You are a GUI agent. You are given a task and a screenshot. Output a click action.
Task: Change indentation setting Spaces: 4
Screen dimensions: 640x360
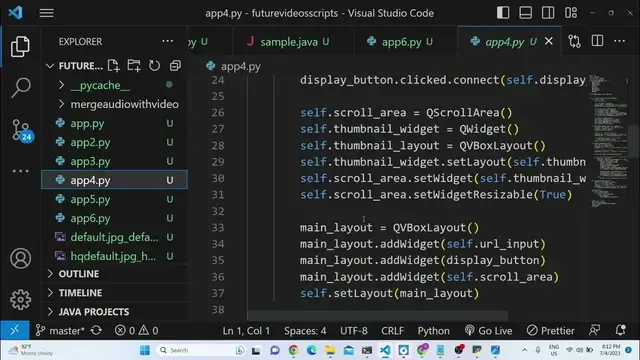(305, 331)
